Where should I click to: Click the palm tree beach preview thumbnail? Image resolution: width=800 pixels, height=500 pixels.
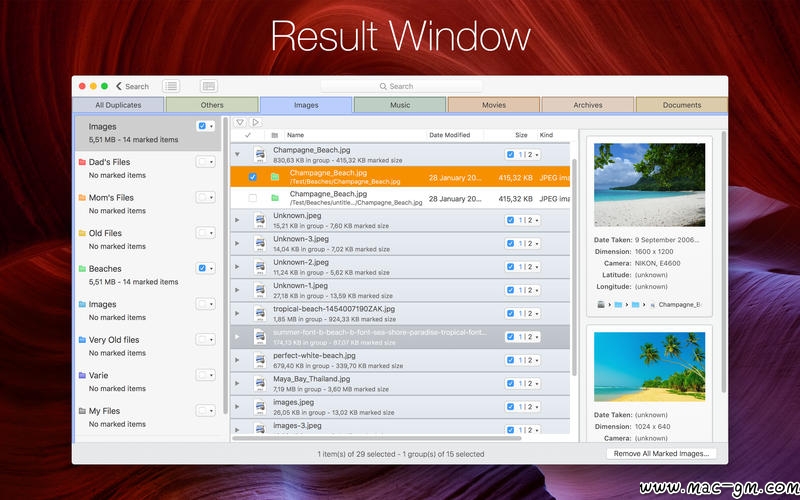[x=649, y=367]
